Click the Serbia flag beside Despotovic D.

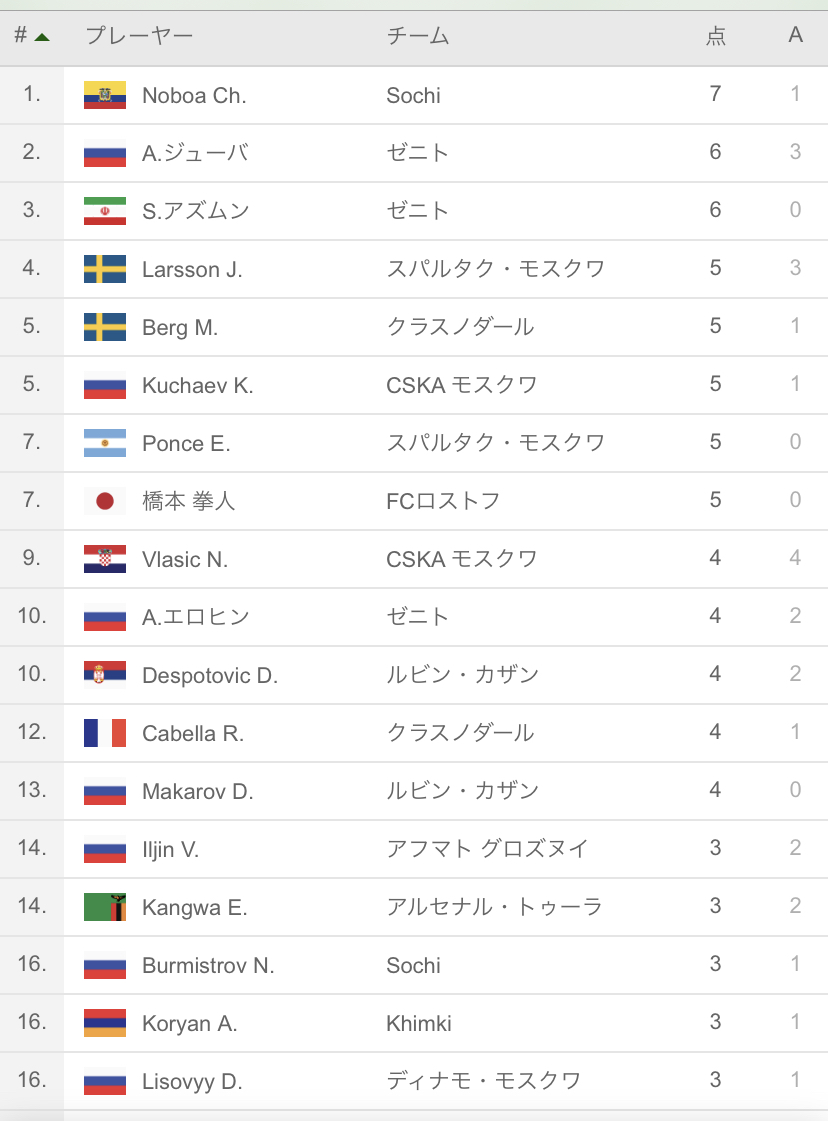pos(105,675)
